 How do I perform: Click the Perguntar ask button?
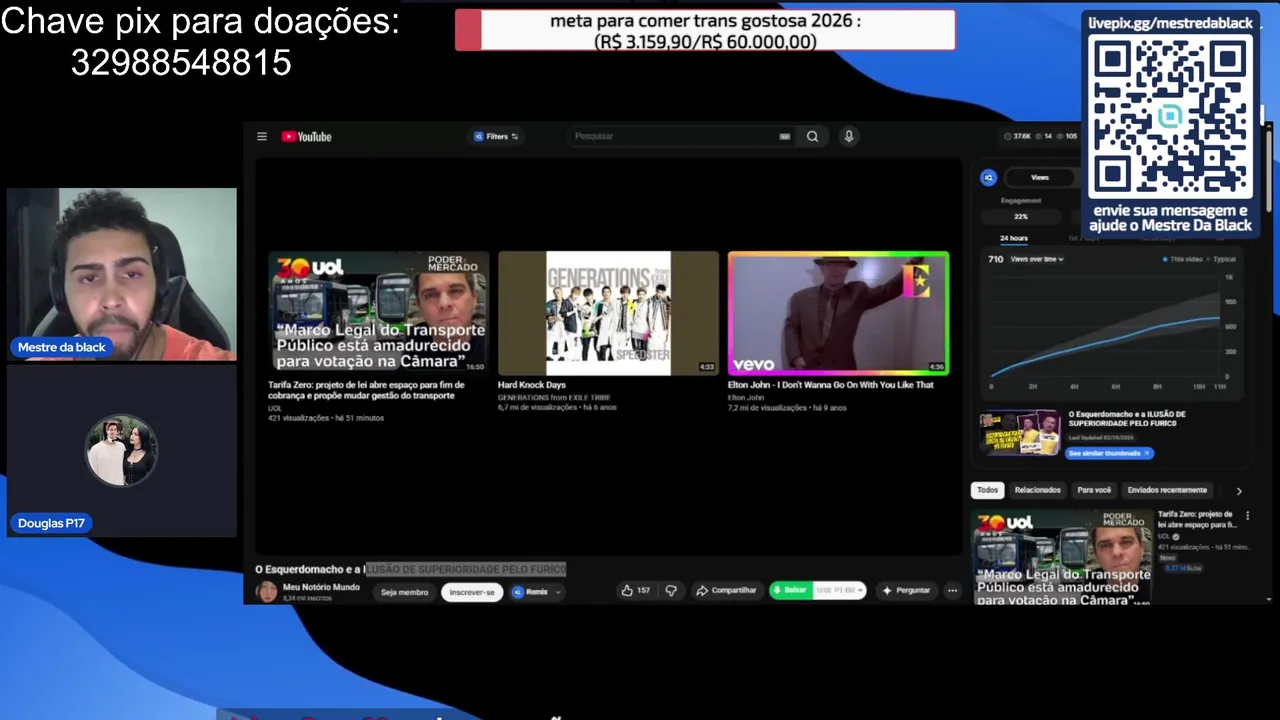click(906, 590)
